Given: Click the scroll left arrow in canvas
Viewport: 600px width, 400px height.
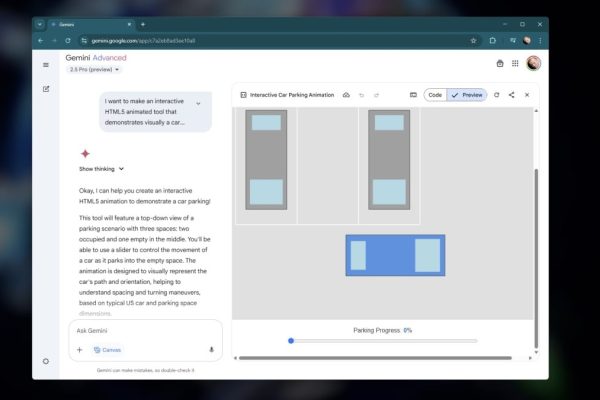Looking at the screenshot, I should (235, 358).
